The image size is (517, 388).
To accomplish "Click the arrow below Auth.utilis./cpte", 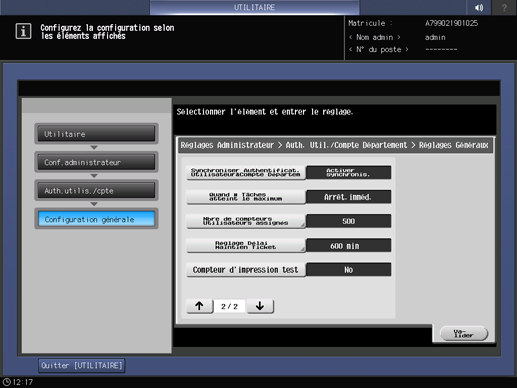I will [x=94, y=204].
